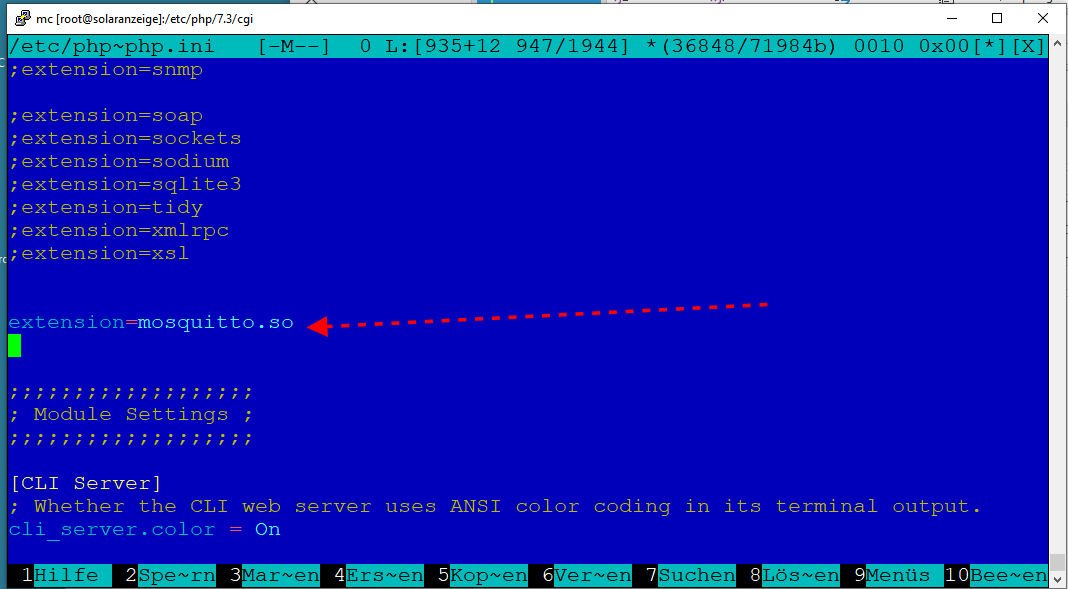Viewport: 1068px width, 589px height.
Task: Click the [X] close editor marker
Action: point(1029,46)
